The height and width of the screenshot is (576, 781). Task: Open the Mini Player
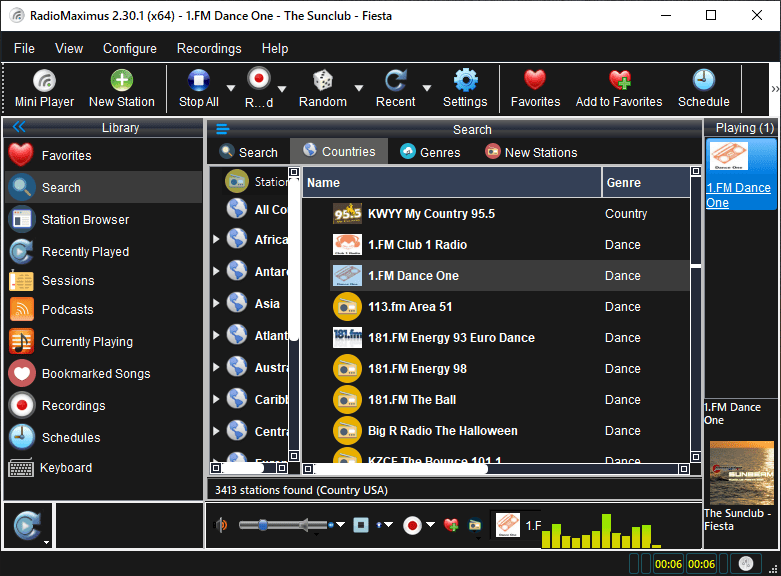[44, 89]
